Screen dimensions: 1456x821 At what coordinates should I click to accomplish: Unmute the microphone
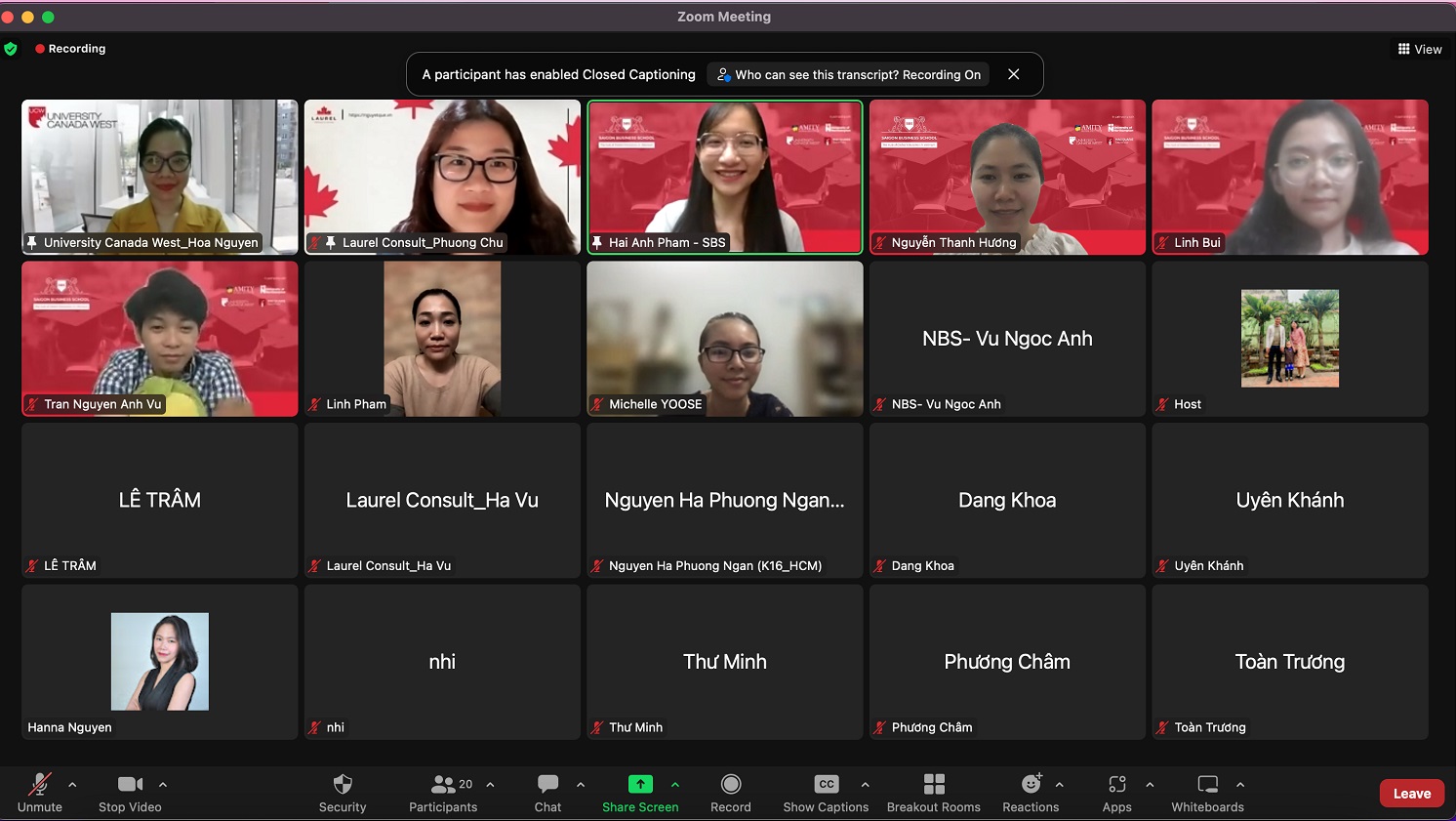pos(39,793)
